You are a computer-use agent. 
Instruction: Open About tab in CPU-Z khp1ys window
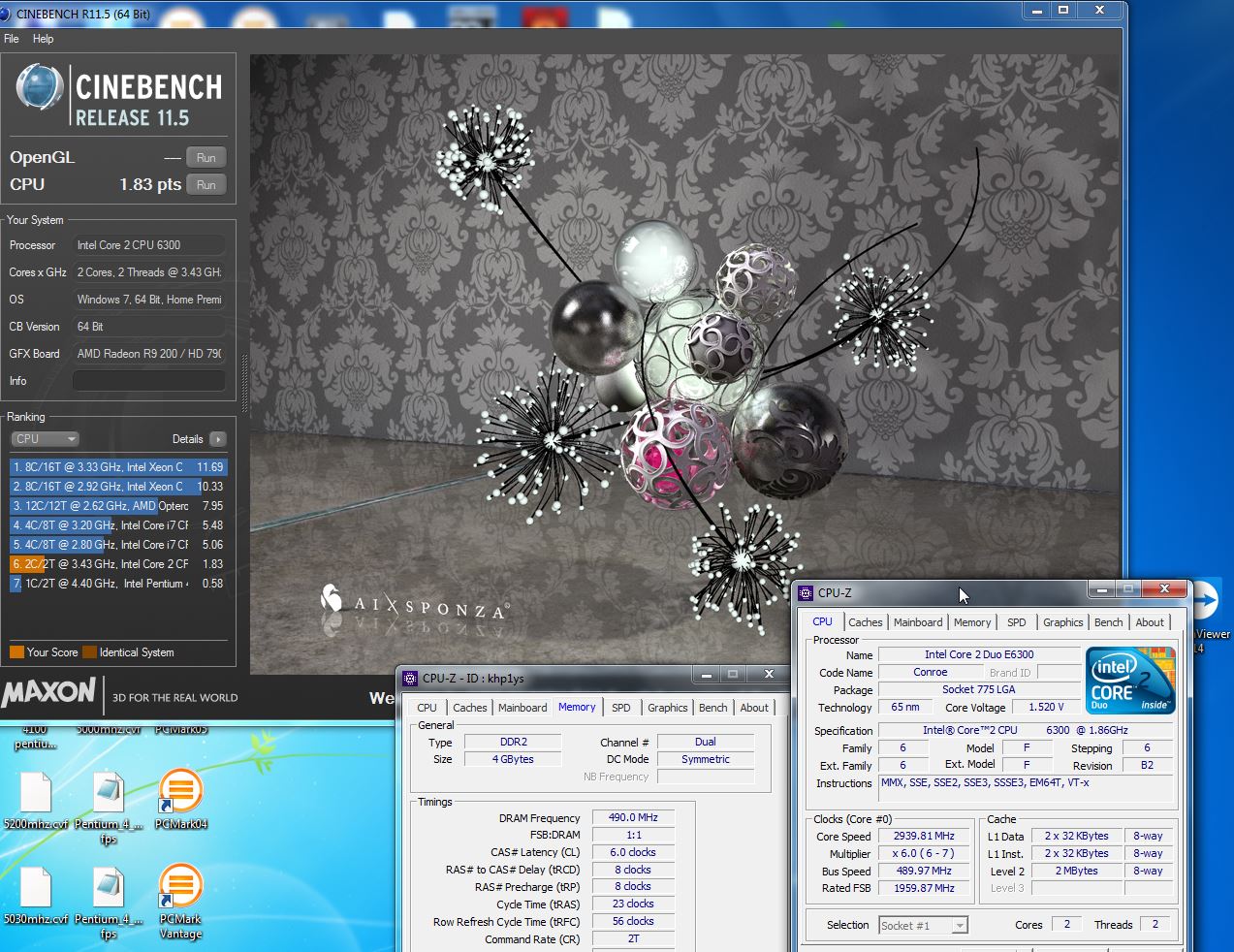point(754,708)
